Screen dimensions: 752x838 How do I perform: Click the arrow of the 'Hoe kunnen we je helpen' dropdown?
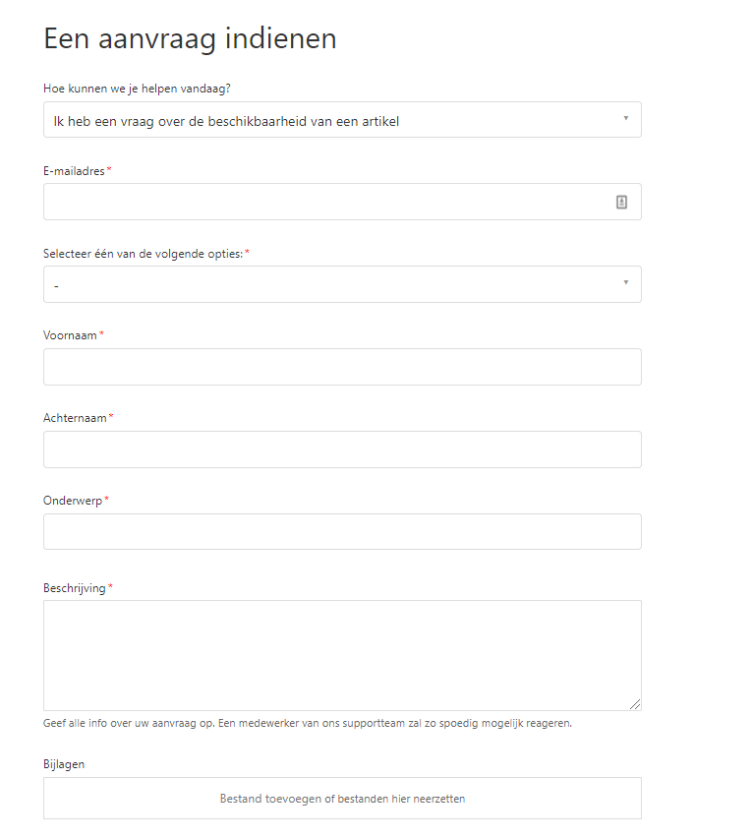626,119
